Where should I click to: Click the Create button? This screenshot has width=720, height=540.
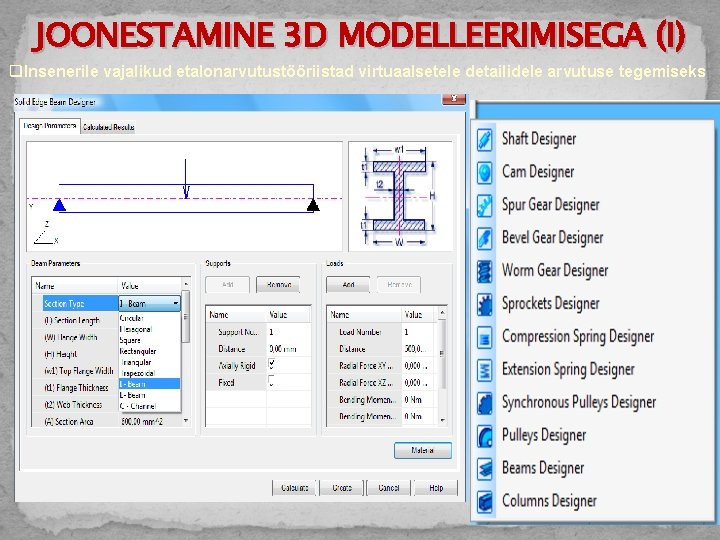(x=342, y=488)
